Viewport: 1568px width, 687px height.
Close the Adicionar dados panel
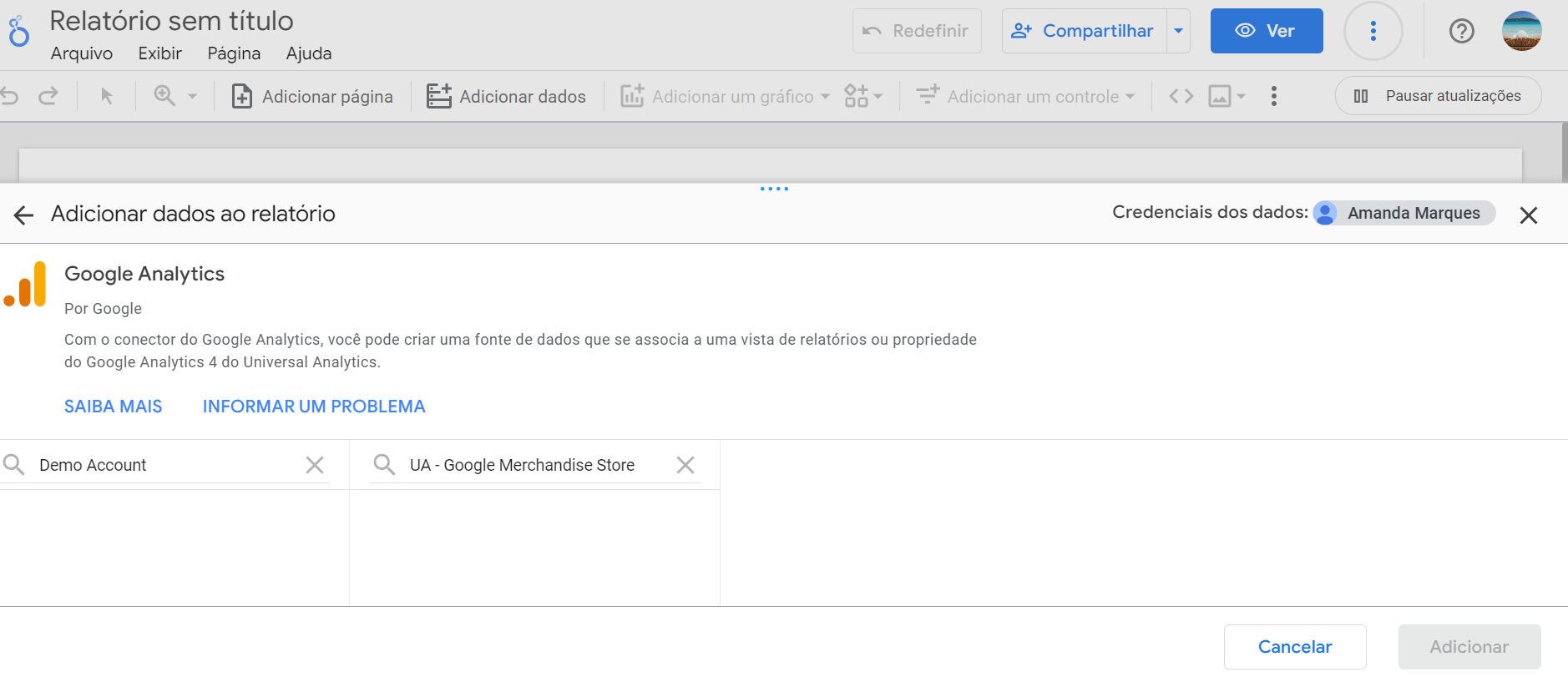click(1529, 215)
